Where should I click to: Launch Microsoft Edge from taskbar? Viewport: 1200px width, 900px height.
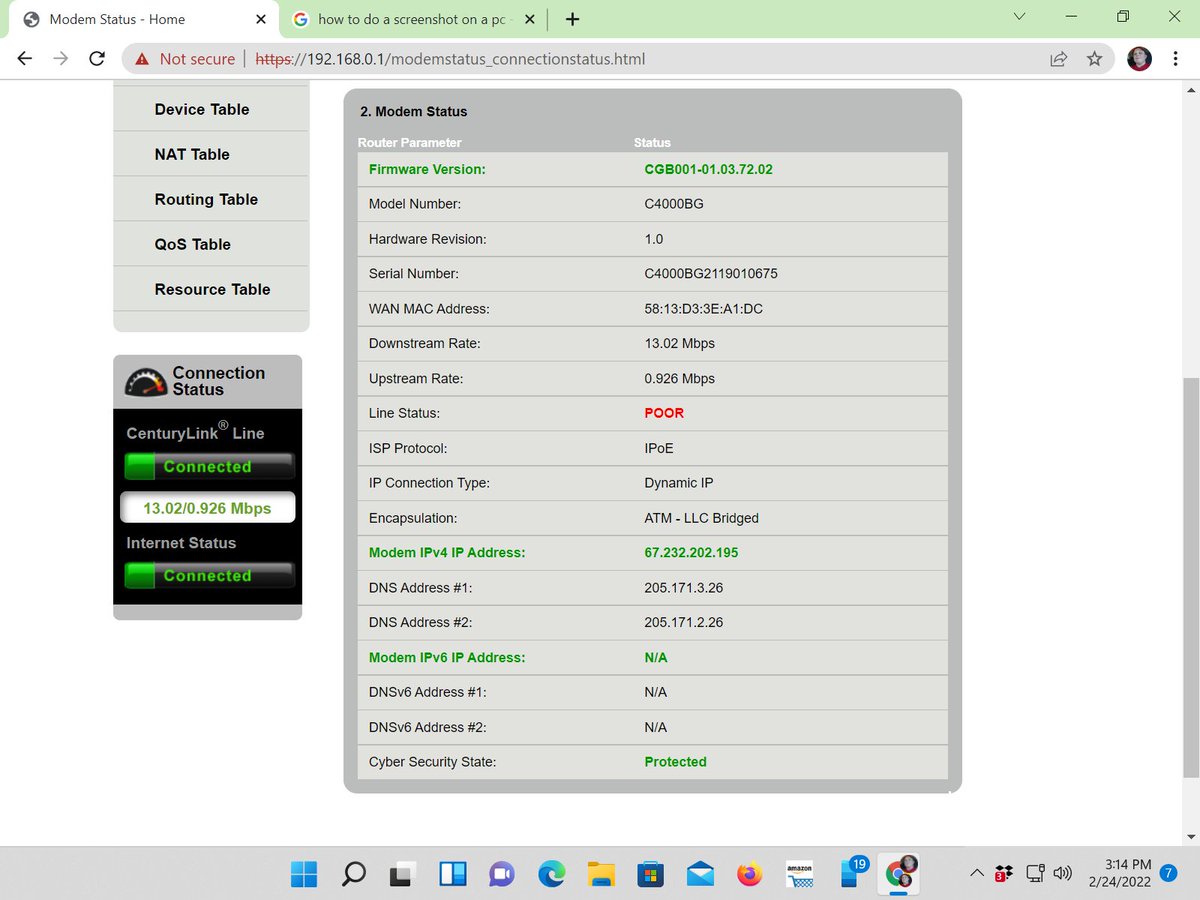[551, 874]
